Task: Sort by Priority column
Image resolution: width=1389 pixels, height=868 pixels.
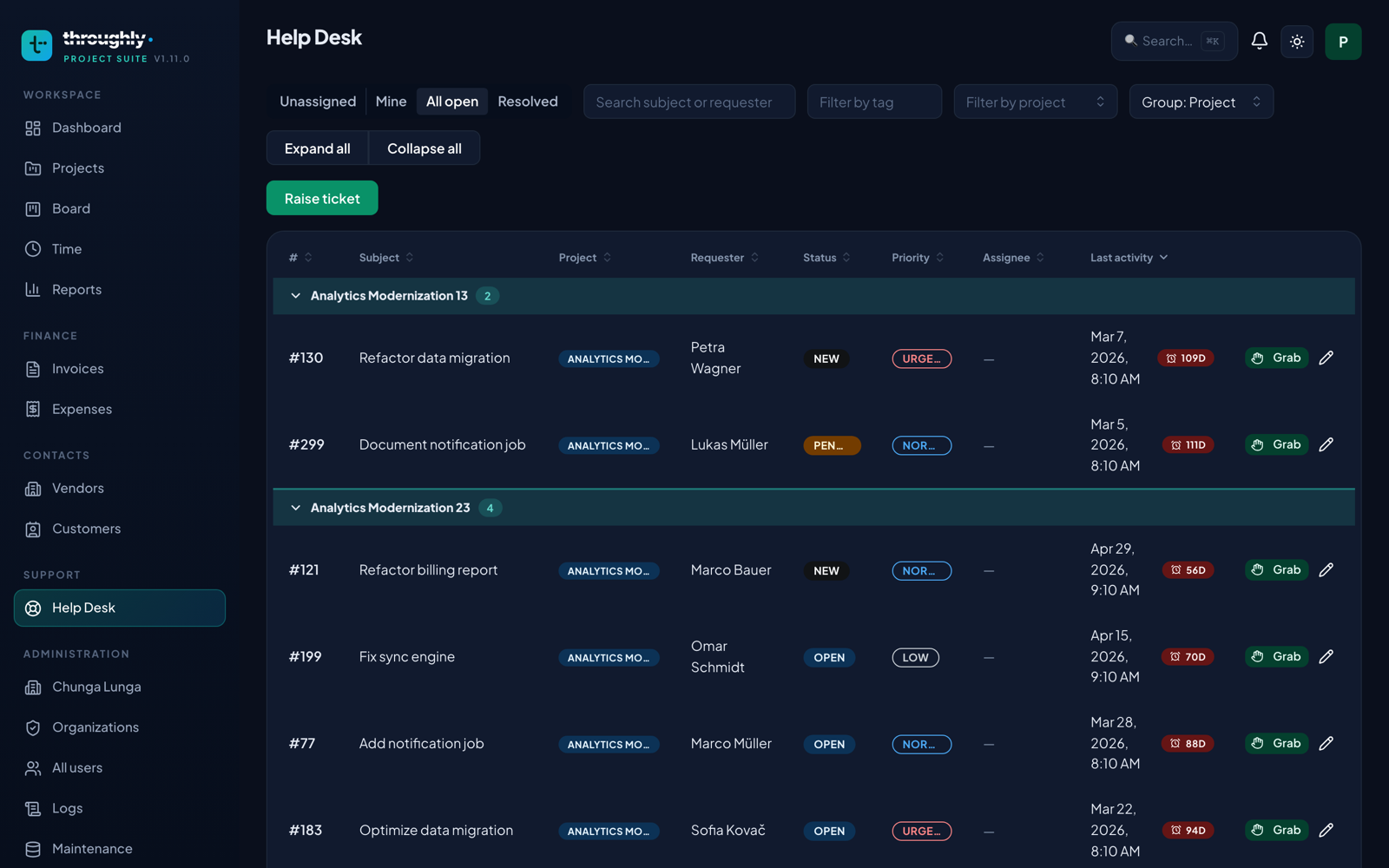Action: (918, 258)
